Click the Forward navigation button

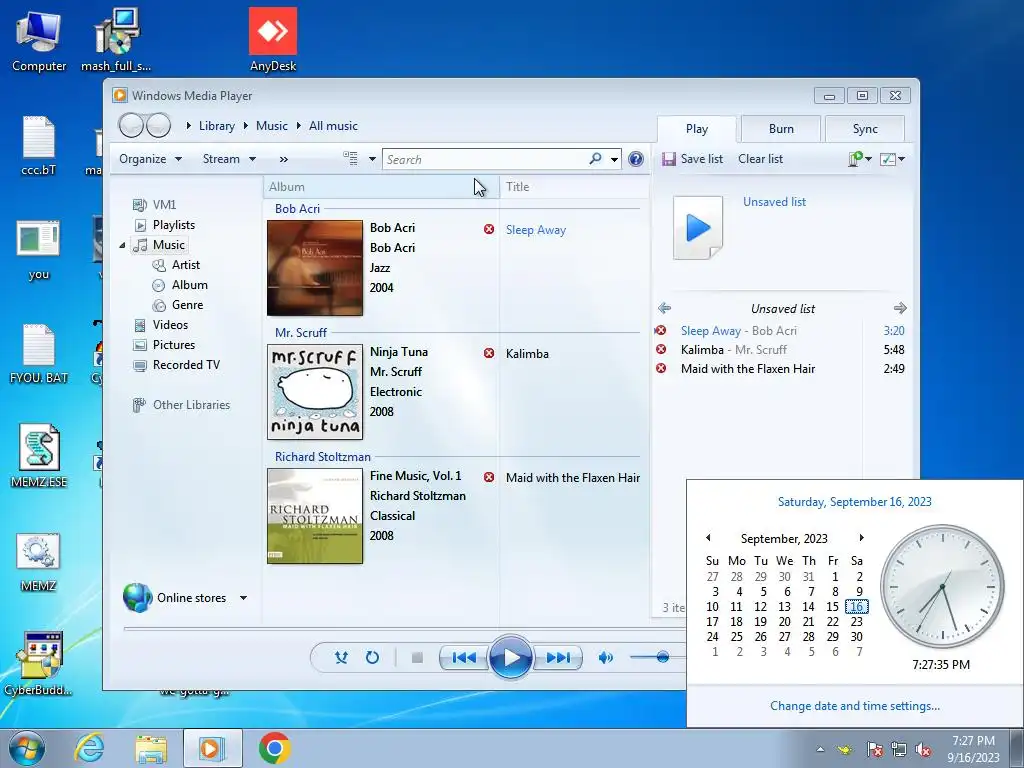159,125
